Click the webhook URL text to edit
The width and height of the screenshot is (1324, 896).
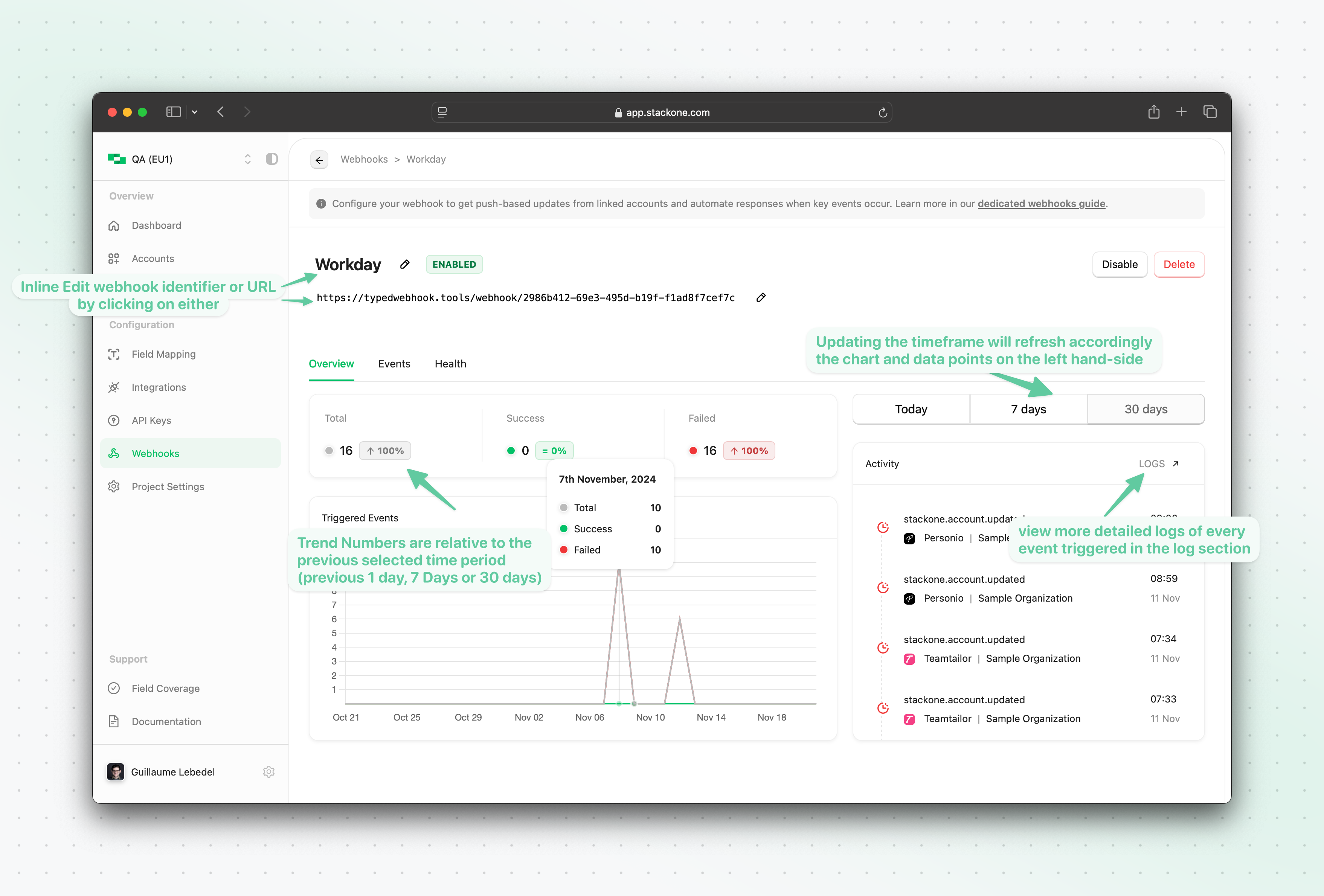[x=525, y=298]
